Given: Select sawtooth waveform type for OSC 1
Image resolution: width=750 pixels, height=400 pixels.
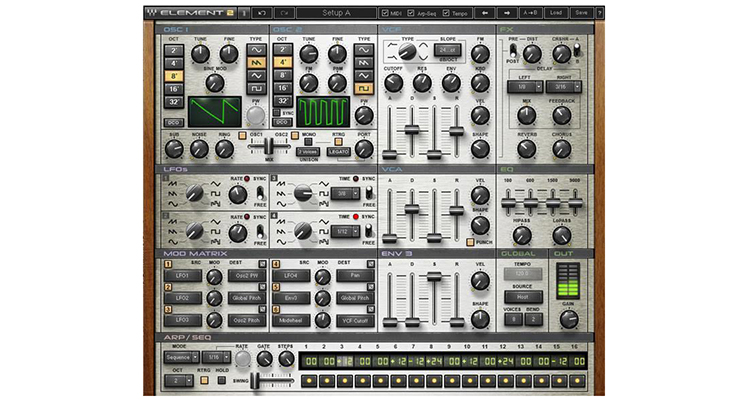Looking at the screenshot, I should coord(256,63).
